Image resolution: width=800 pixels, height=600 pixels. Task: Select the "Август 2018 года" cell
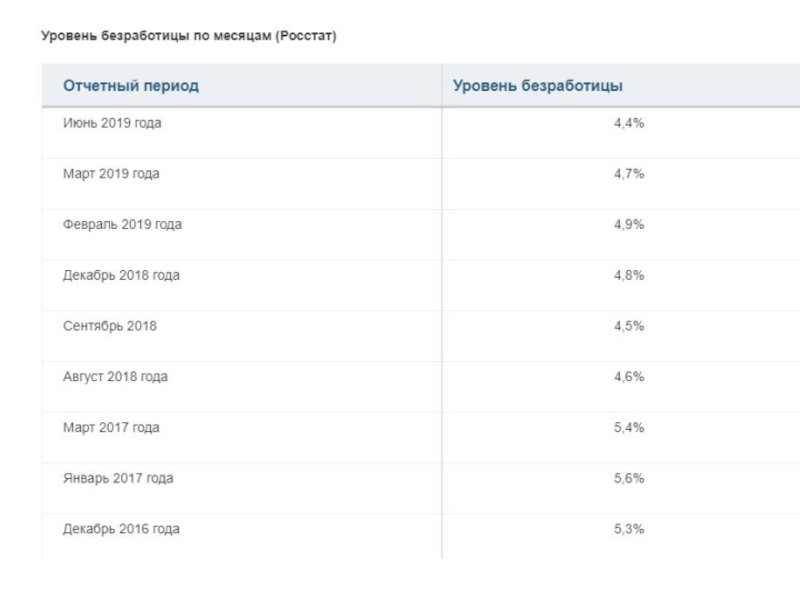[116, 377]
